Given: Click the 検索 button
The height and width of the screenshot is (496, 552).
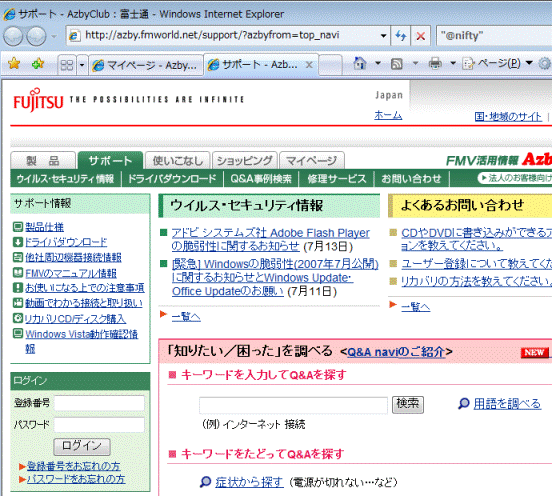Looking at the screenshot, I should [x=408, y=404].
